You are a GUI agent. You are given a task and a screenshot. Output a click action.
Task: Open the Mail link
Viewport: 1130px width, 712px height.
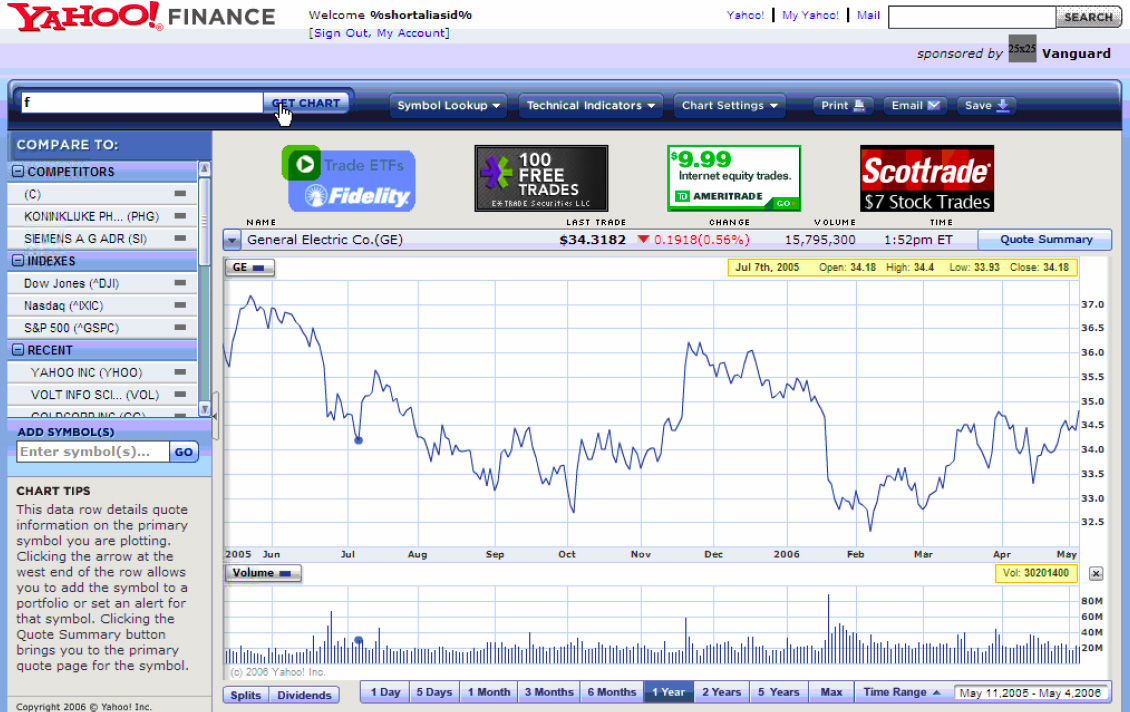pyautogui.click(x=868, y=15)
